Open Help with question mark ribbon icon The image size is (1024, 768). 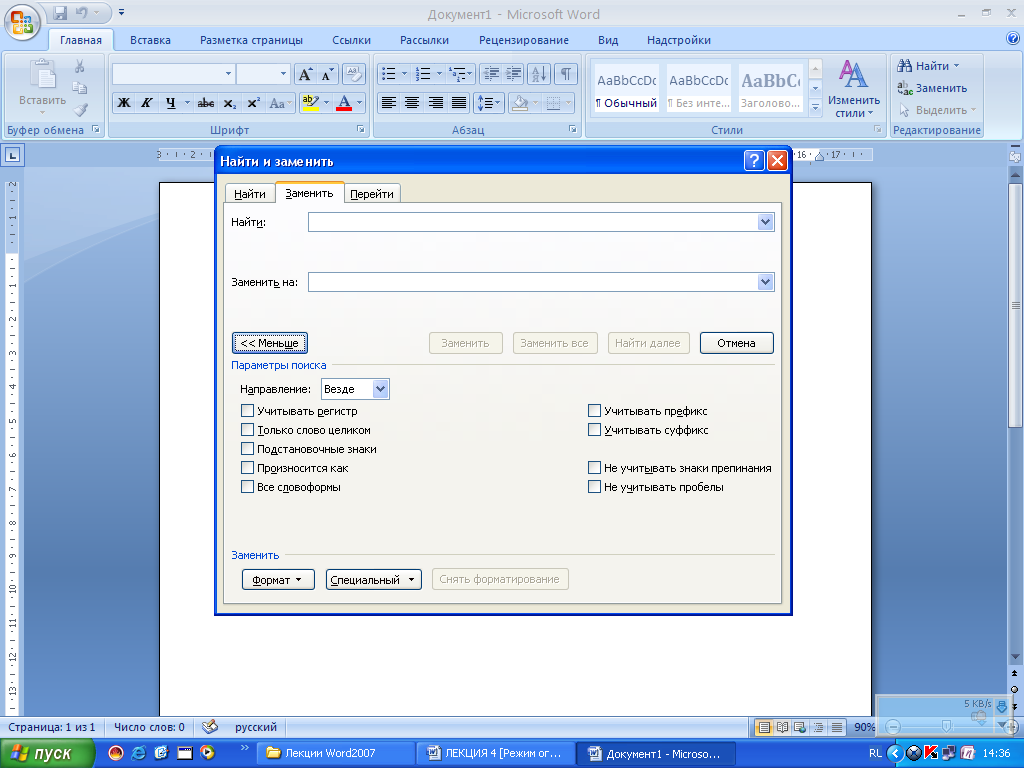tap(1013, 39)
